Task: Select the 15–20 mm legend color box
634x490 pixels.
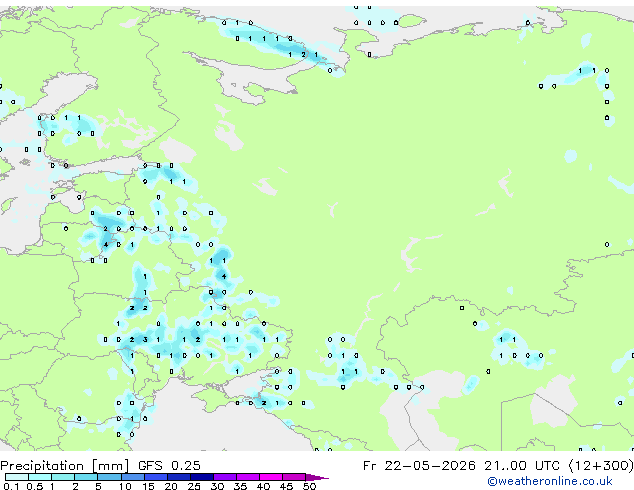Action: point(156,477)
